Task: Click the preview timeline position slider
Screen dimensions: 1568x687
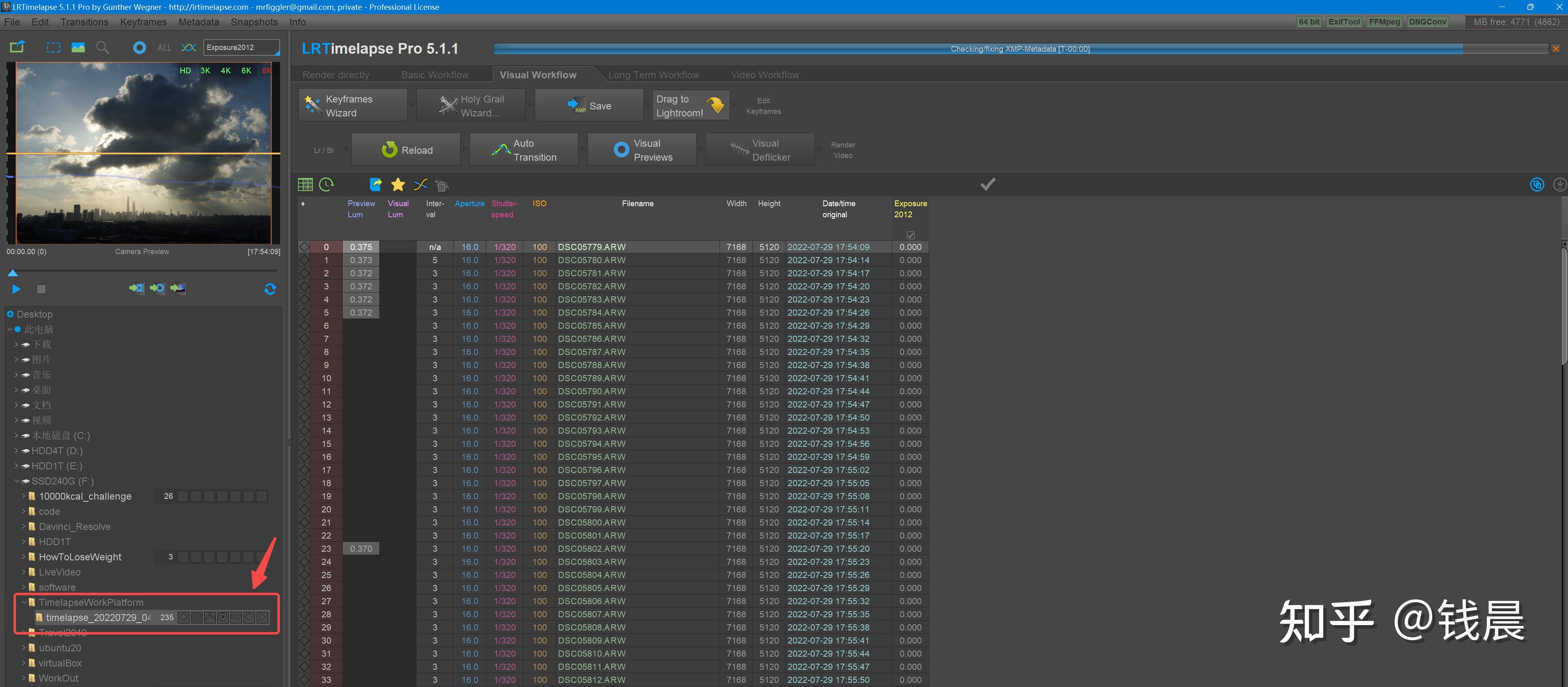Action: 13,273
